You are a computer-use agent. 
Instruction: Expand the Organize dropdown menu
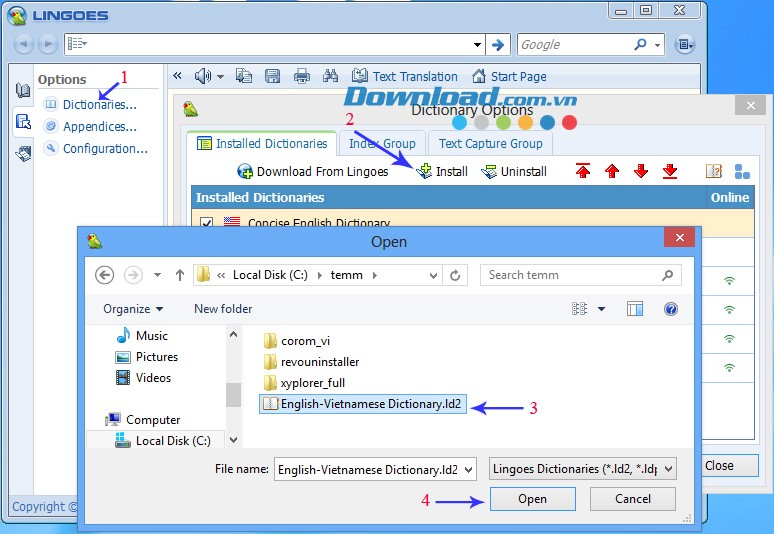tap(132, 309)
